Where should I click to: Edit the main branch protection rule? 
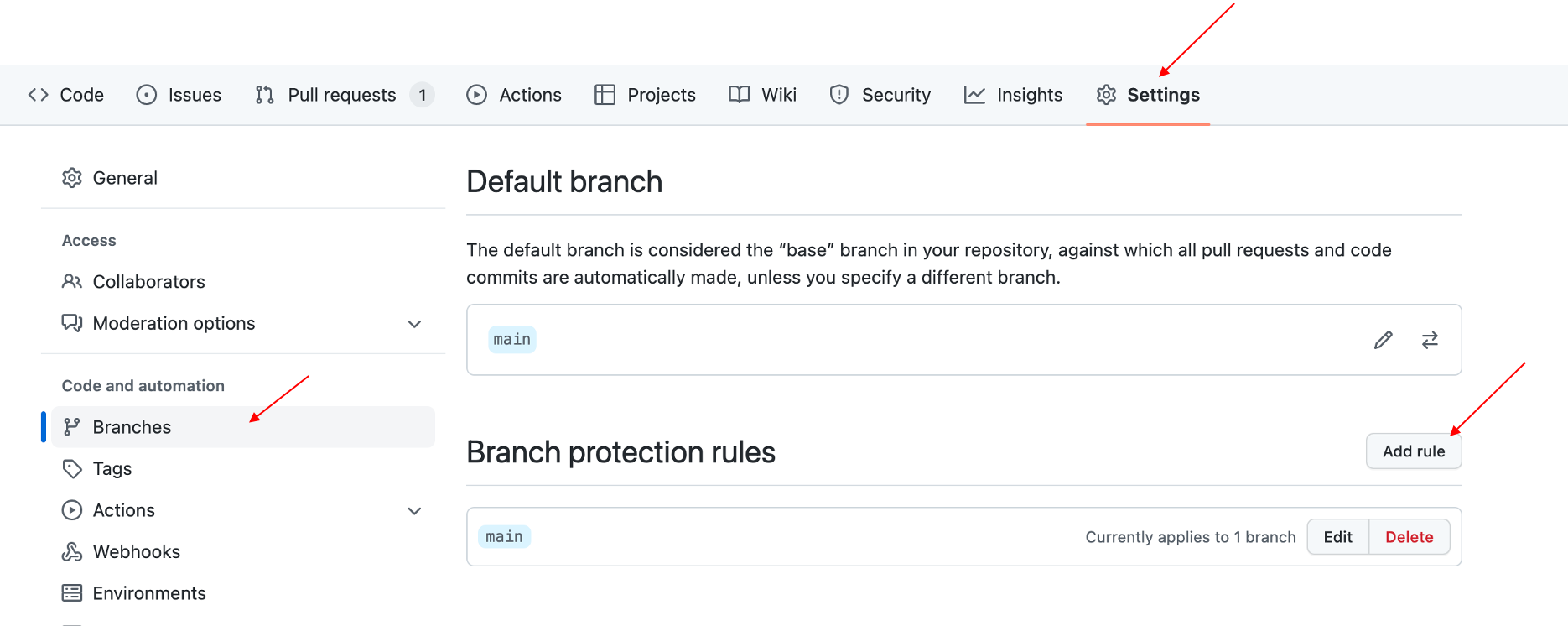[x=1338, y=537]
